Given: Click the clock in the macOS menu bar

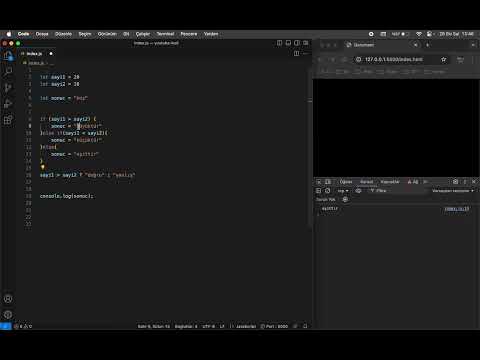Looking at the screenshot, I should pyautogui.click(x=456, y=34).
